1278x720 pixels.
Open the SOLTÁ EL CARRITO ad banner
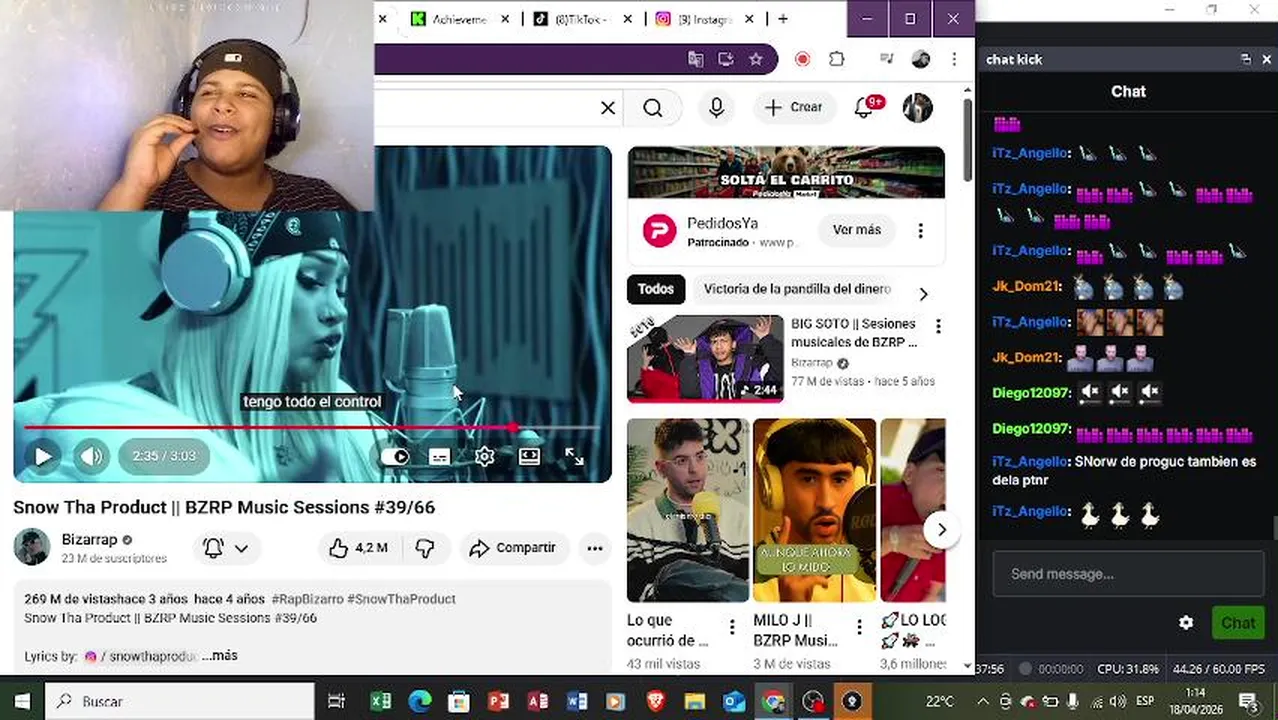click(786, 172)
